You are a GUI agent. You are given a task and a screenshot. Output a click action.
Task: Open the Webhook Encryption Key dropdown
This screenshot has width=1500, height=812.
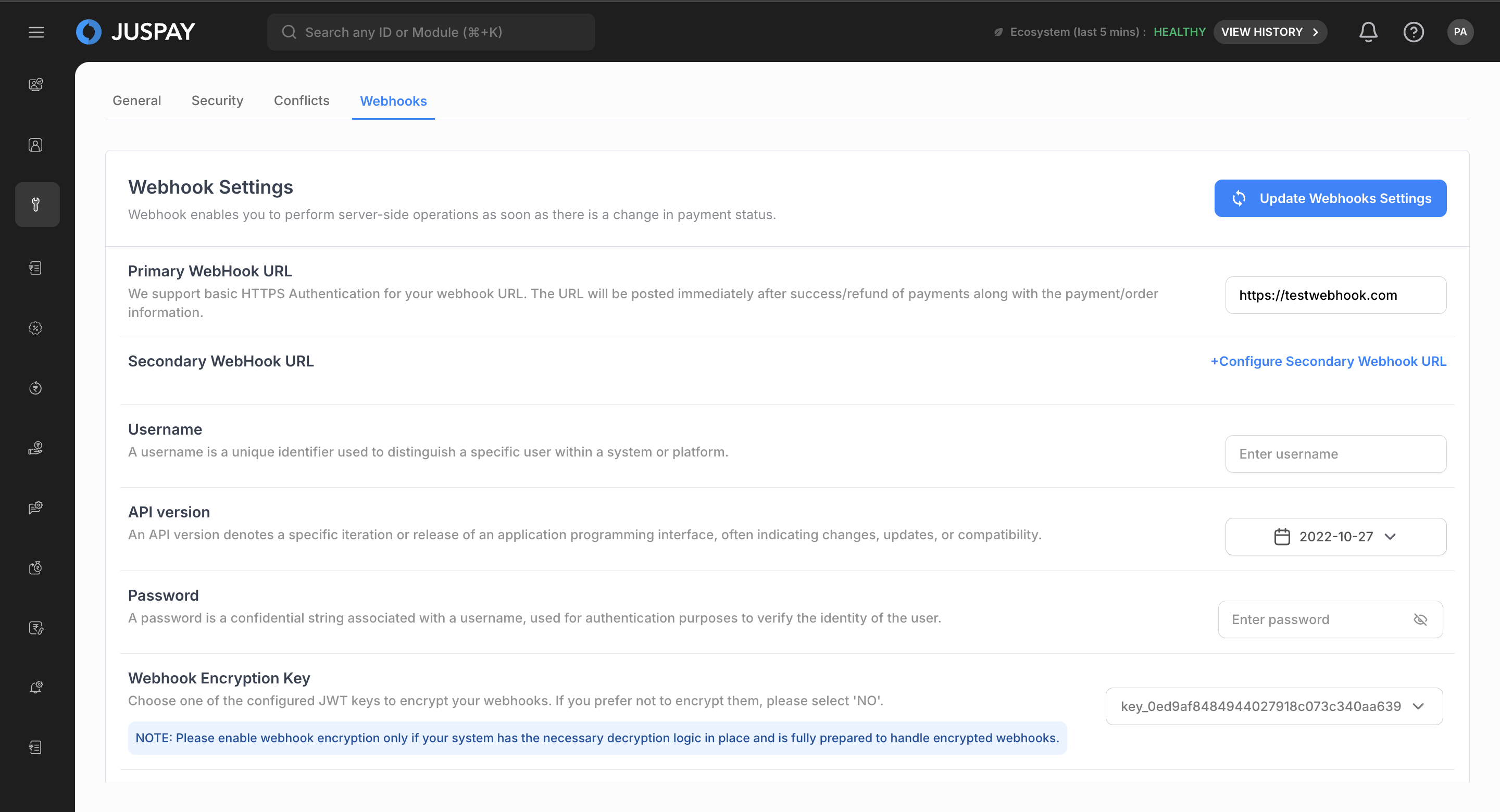(x=1273, y=706)
